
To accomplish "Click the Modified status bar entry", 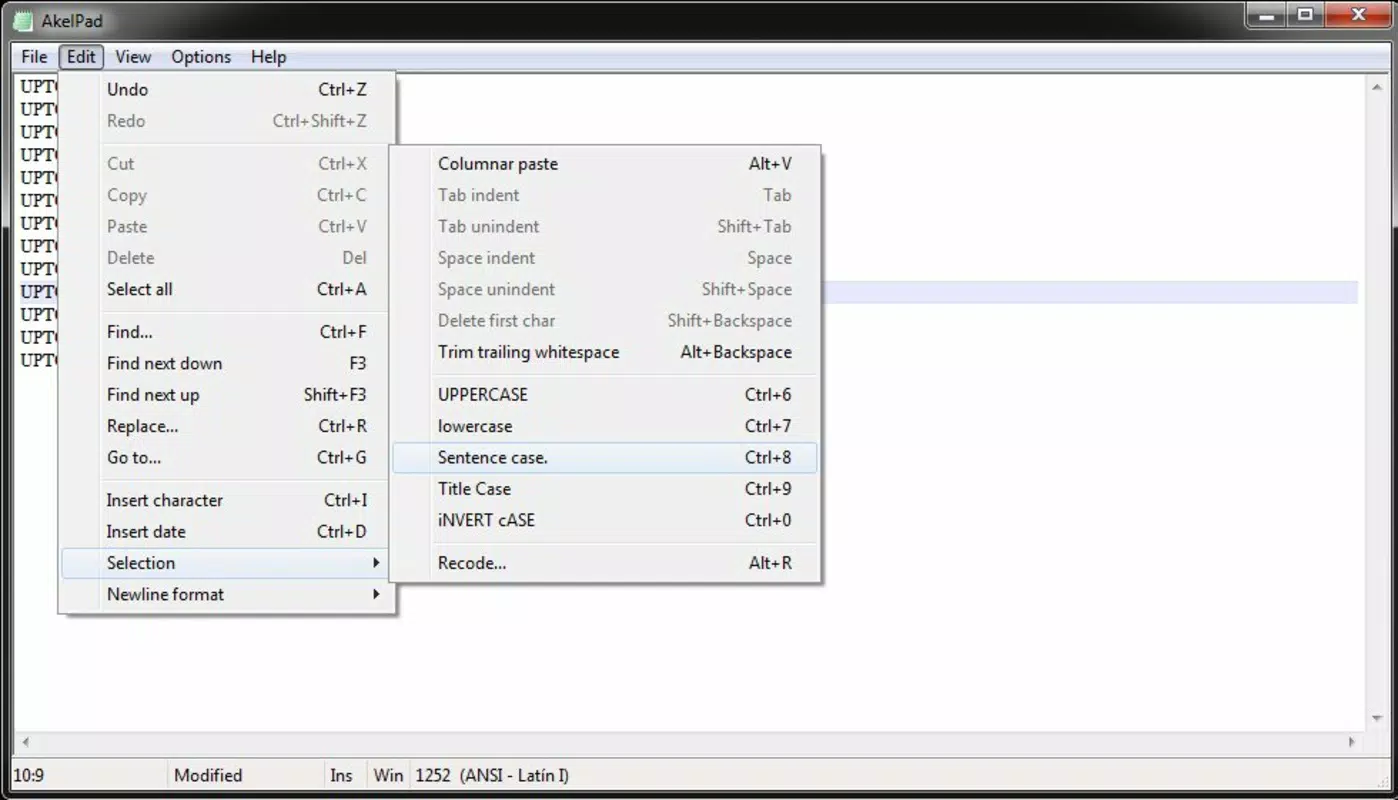I will point(208,775).
